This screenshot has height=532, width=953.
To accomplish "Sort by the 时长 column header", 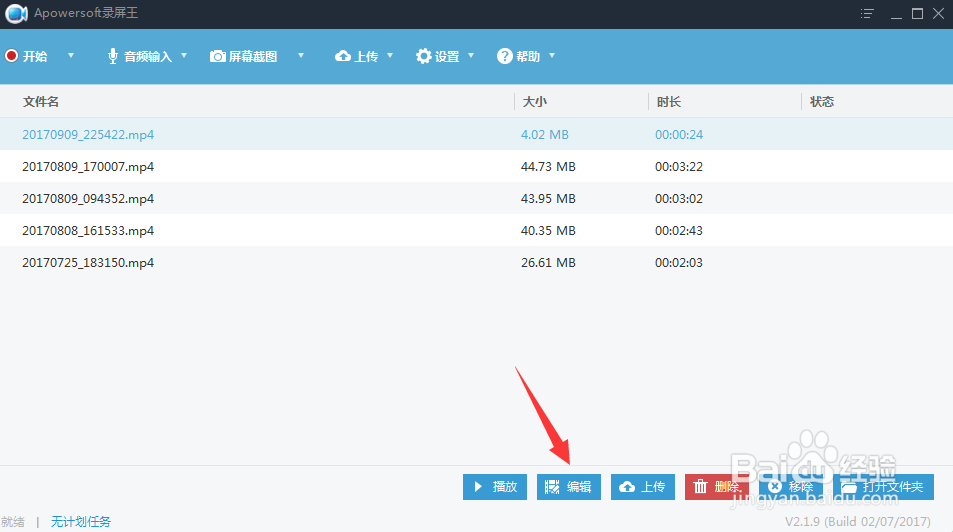I will click(x=669, y=102).
